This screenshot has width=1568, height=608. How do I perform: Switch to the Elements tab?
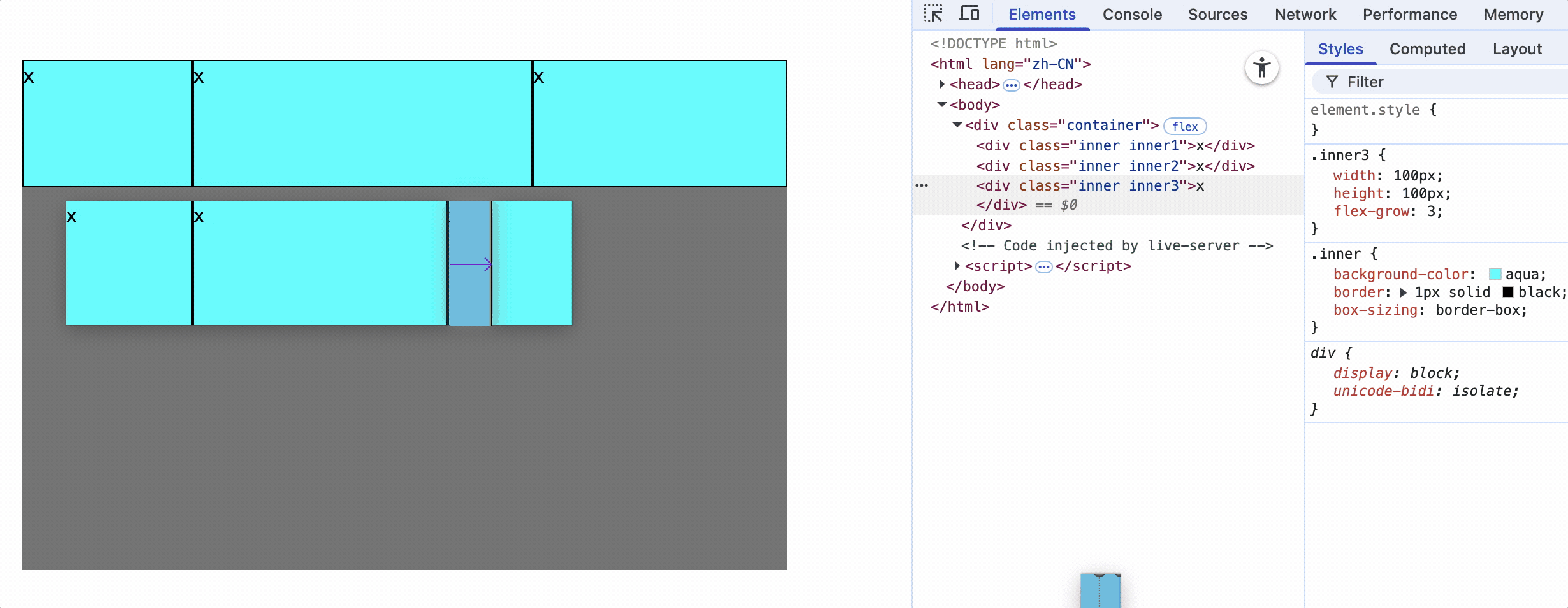(x=1042, y=15)
